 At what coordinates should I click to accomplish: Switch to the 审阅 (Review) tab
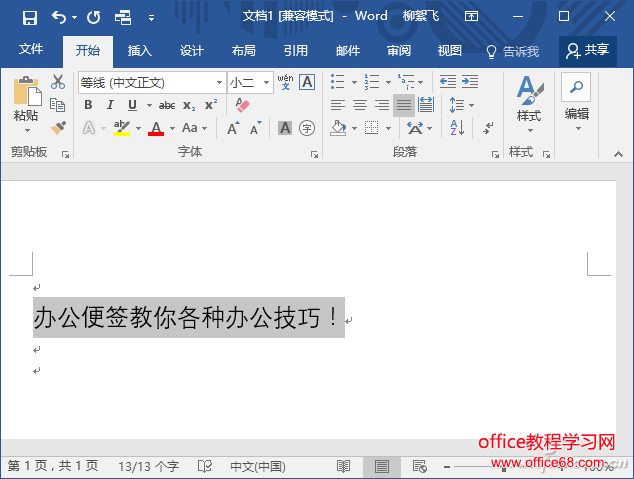pyautogui.click(x=399, y=51)
